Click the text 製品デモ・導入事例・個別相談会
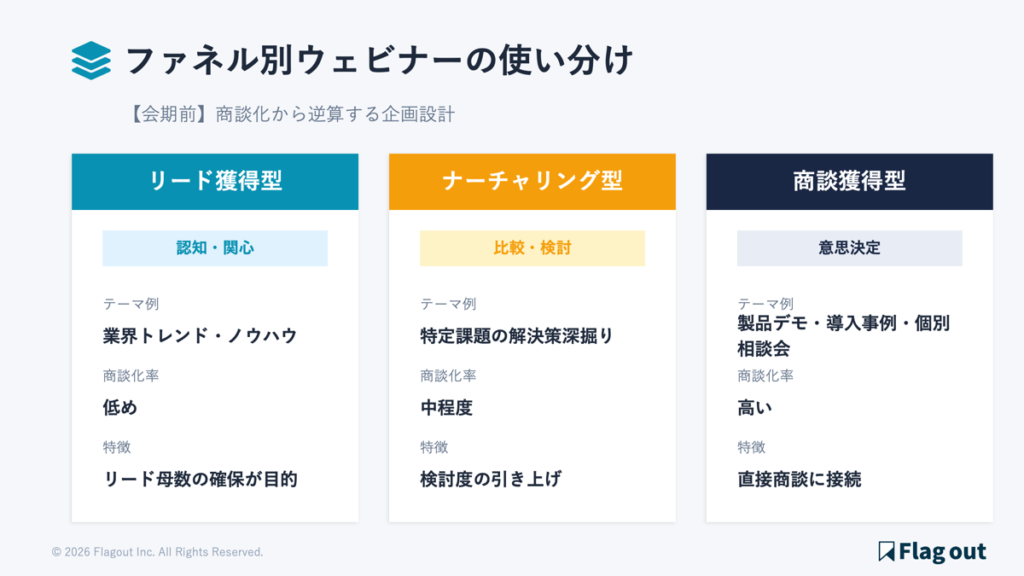Image resolution: width=1024 pixels, height=576 pixels. [843, 335]
